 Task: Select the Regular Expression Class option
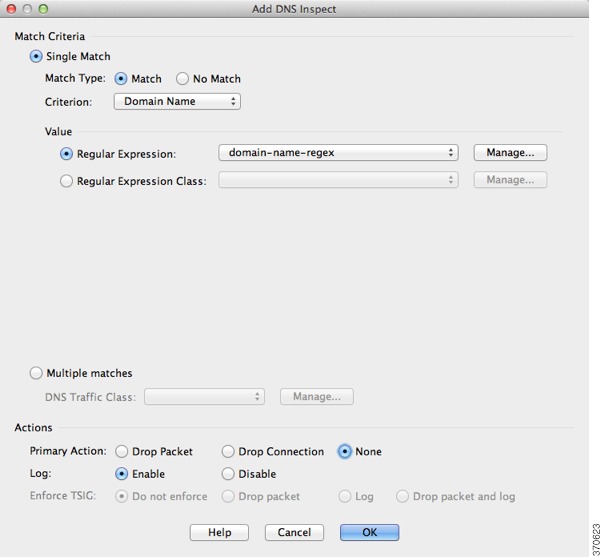(x=66, y=181)
